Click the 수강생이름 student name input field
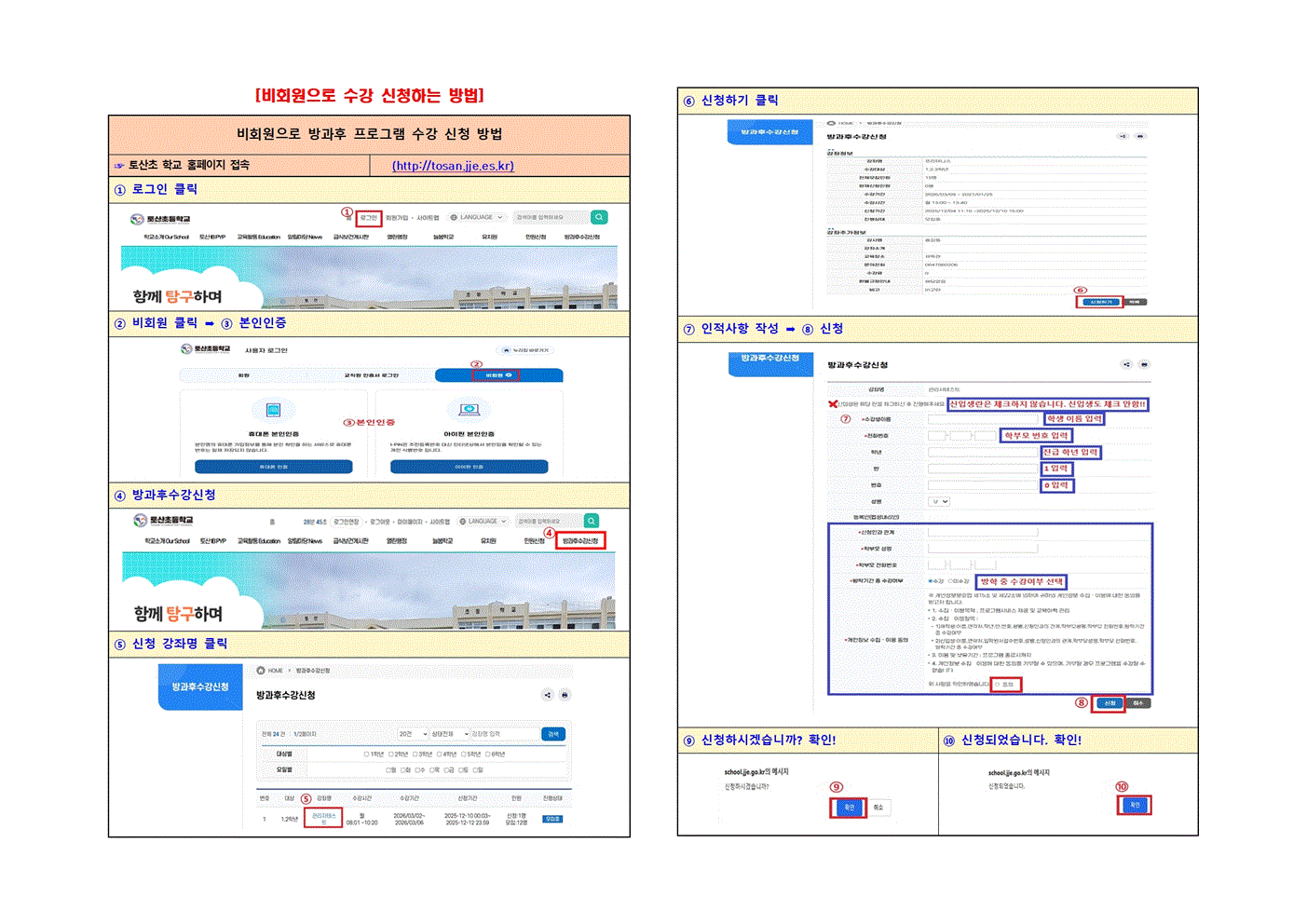The image size is (1307, 924). pyautogui.click(x=983, y=419)
